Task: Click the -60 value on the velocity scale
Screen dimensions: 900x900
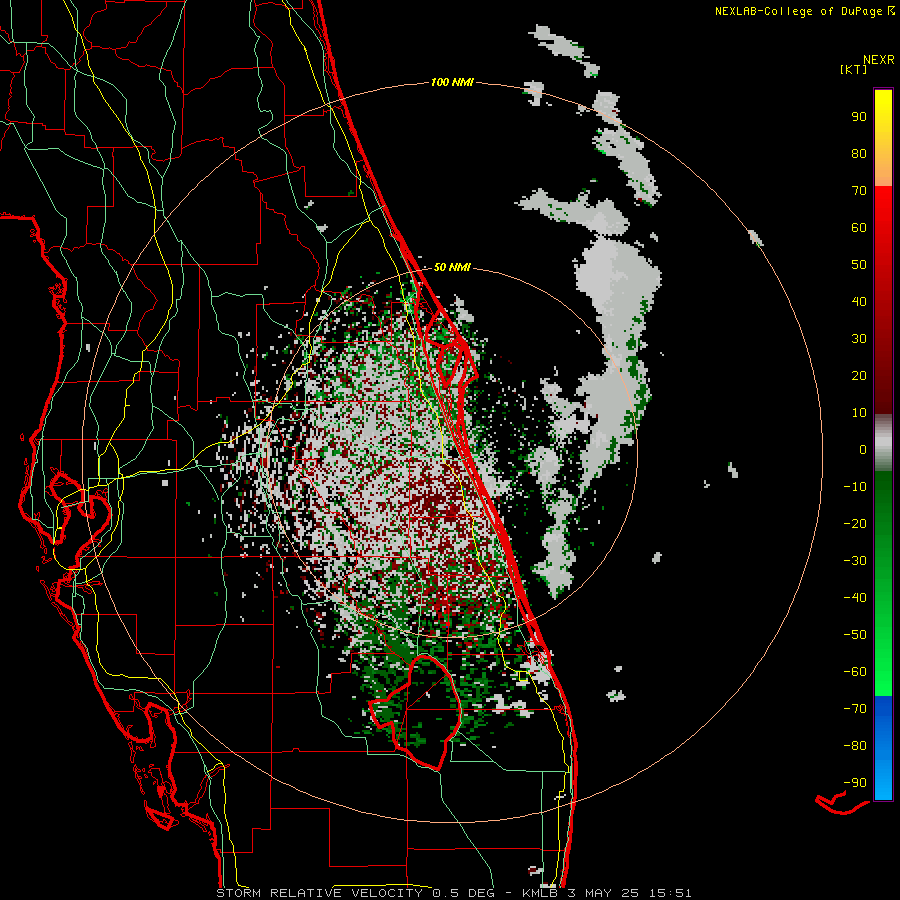Action: click(855, 672)
